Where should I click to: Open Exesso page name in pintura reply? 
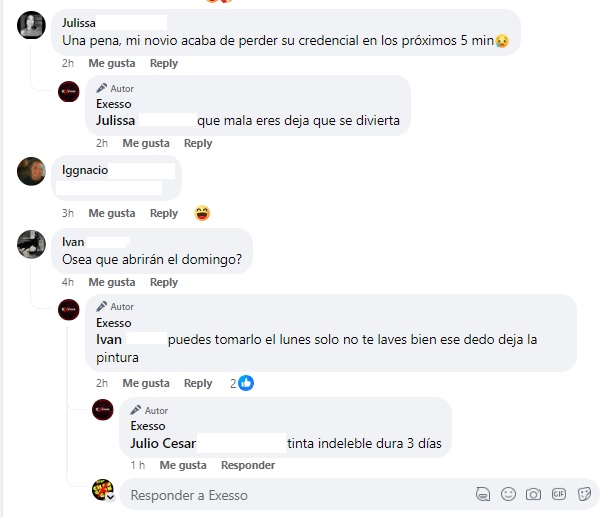pyautogui.click(x=114, y=323)
